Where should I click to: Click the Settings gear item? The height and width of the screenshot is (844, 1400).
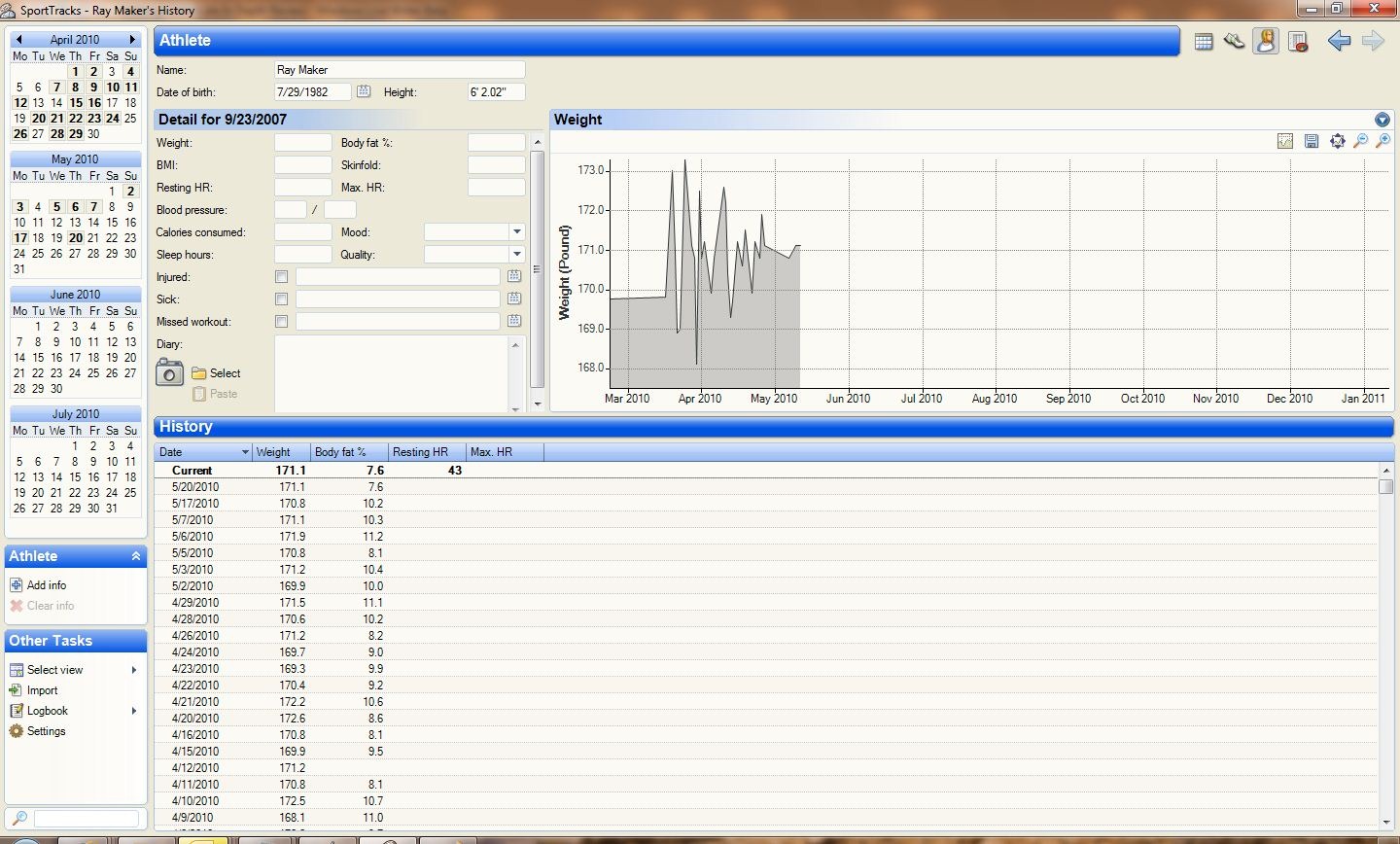(37, 731)
